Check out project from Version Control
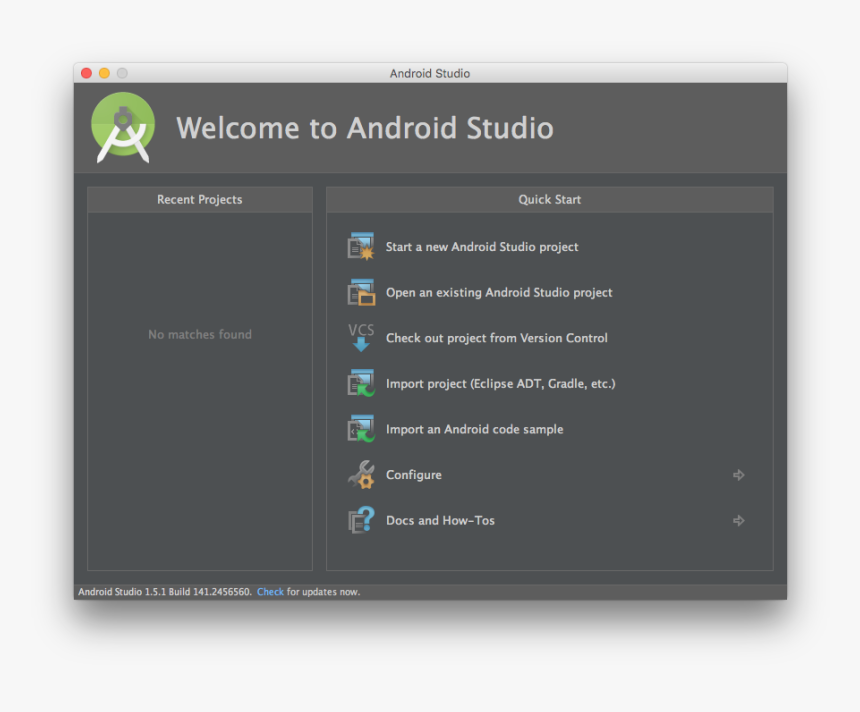Viewport: 860px width, 712px height. pos(496,338)
